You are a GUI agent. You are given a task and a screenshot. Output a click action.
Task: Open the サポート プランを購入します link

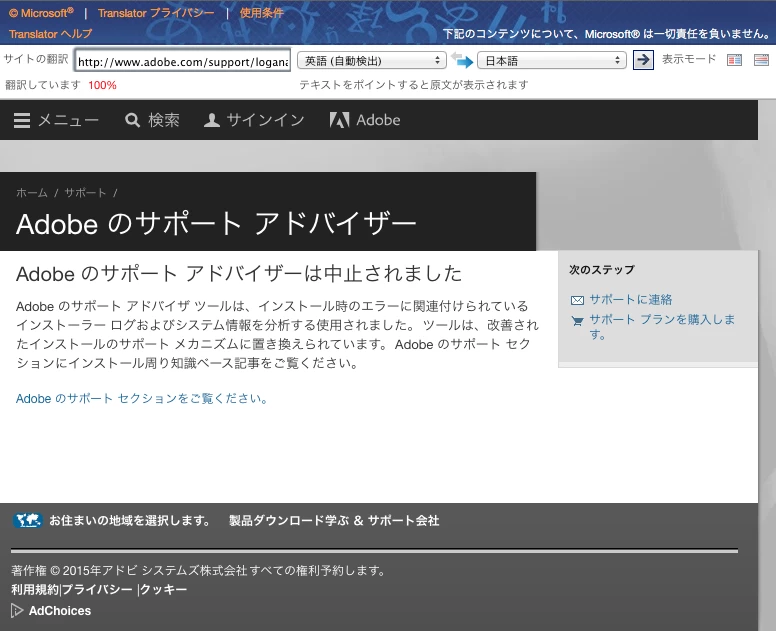click(x=662, y=327)
